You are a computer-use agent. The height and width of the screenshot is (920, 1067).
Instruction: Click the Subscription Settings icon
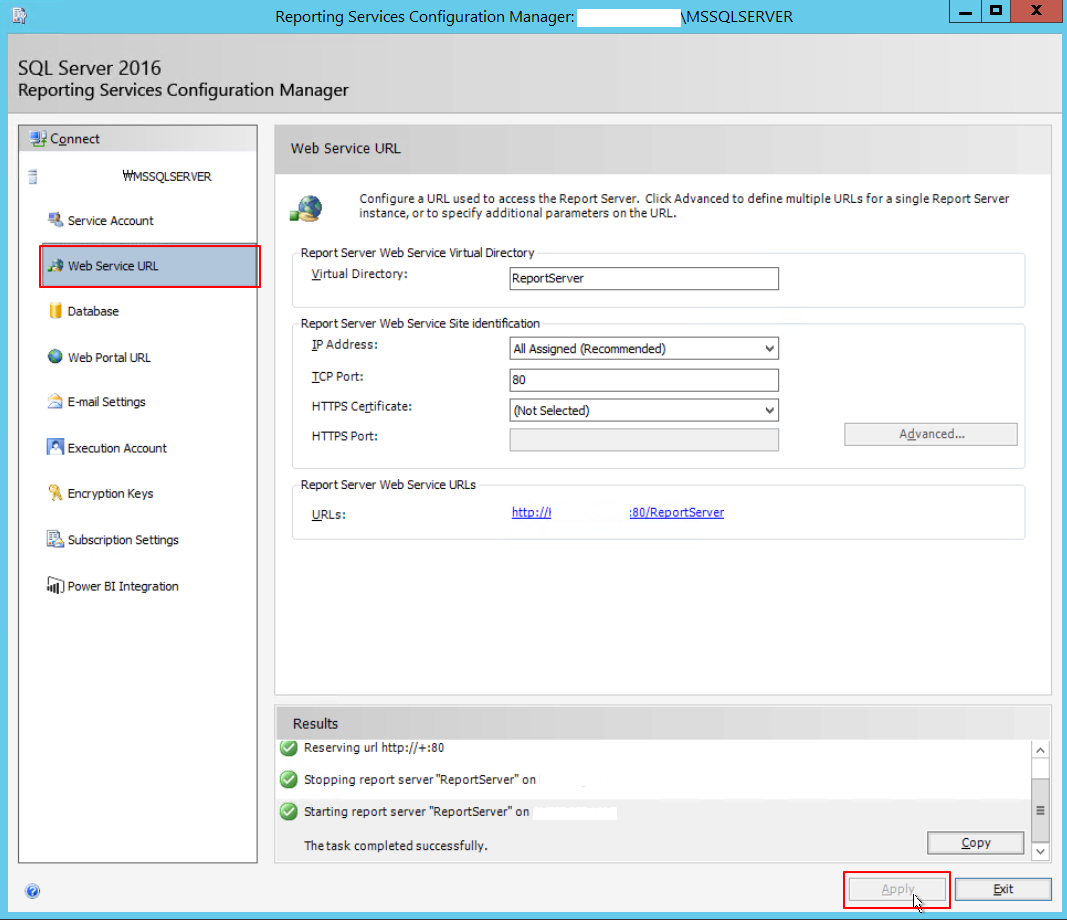coord(55,539)
